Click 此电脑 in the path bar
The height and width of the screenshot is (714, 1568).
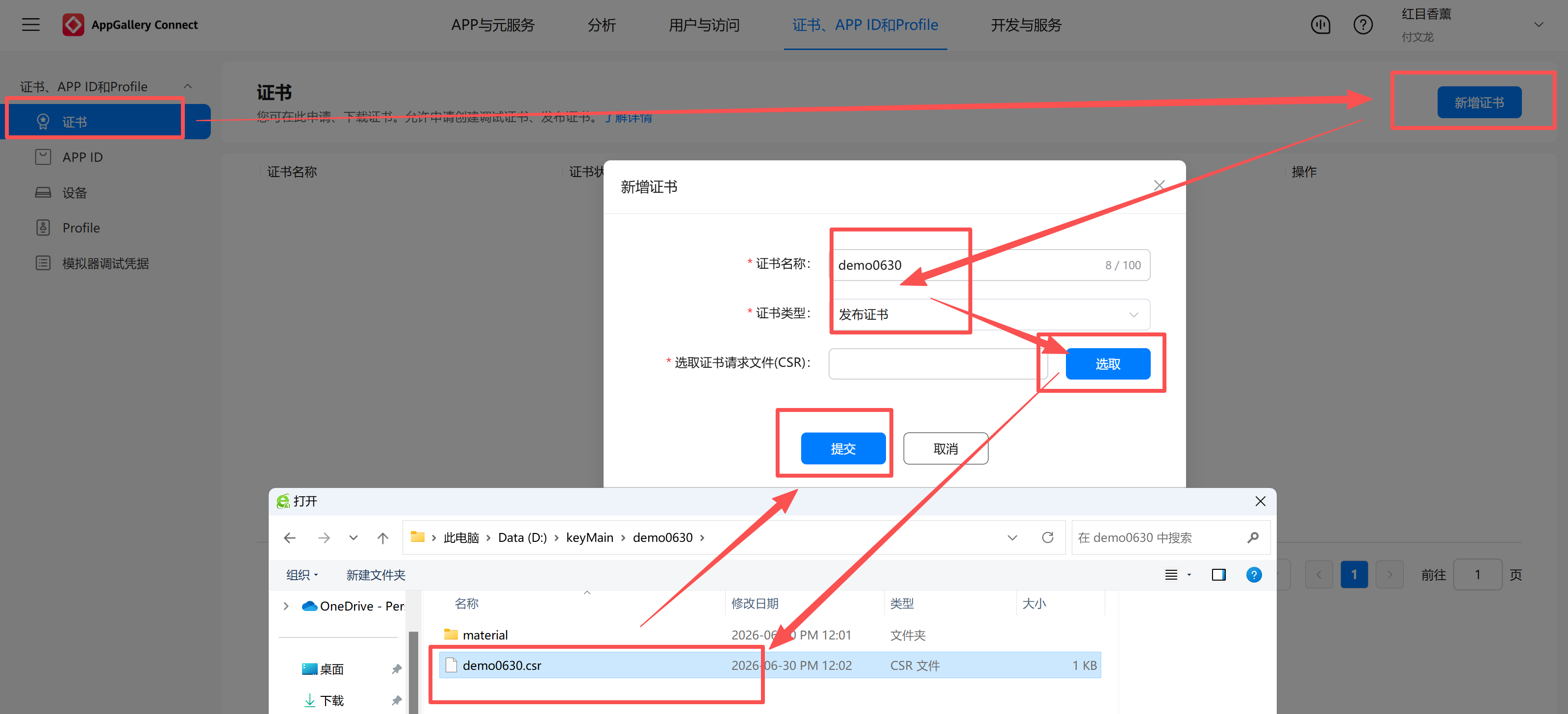coord(461,537)
